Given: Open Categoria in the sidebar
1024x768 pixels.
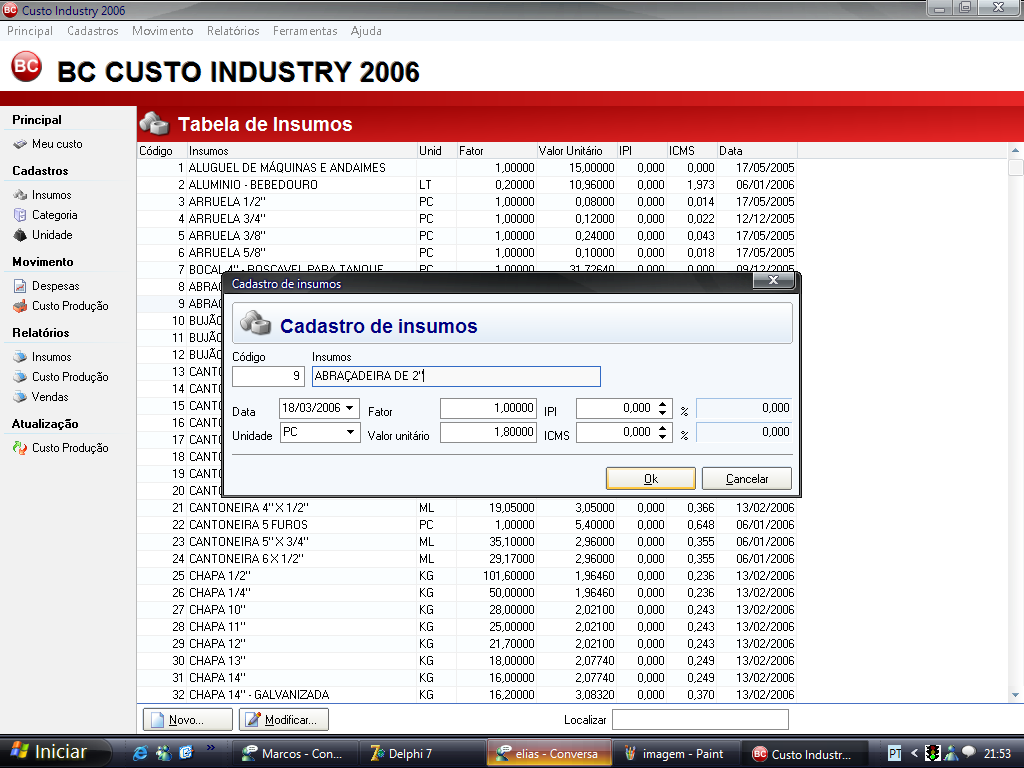Looking at the screenshot, I should click(x=54, y=215).
